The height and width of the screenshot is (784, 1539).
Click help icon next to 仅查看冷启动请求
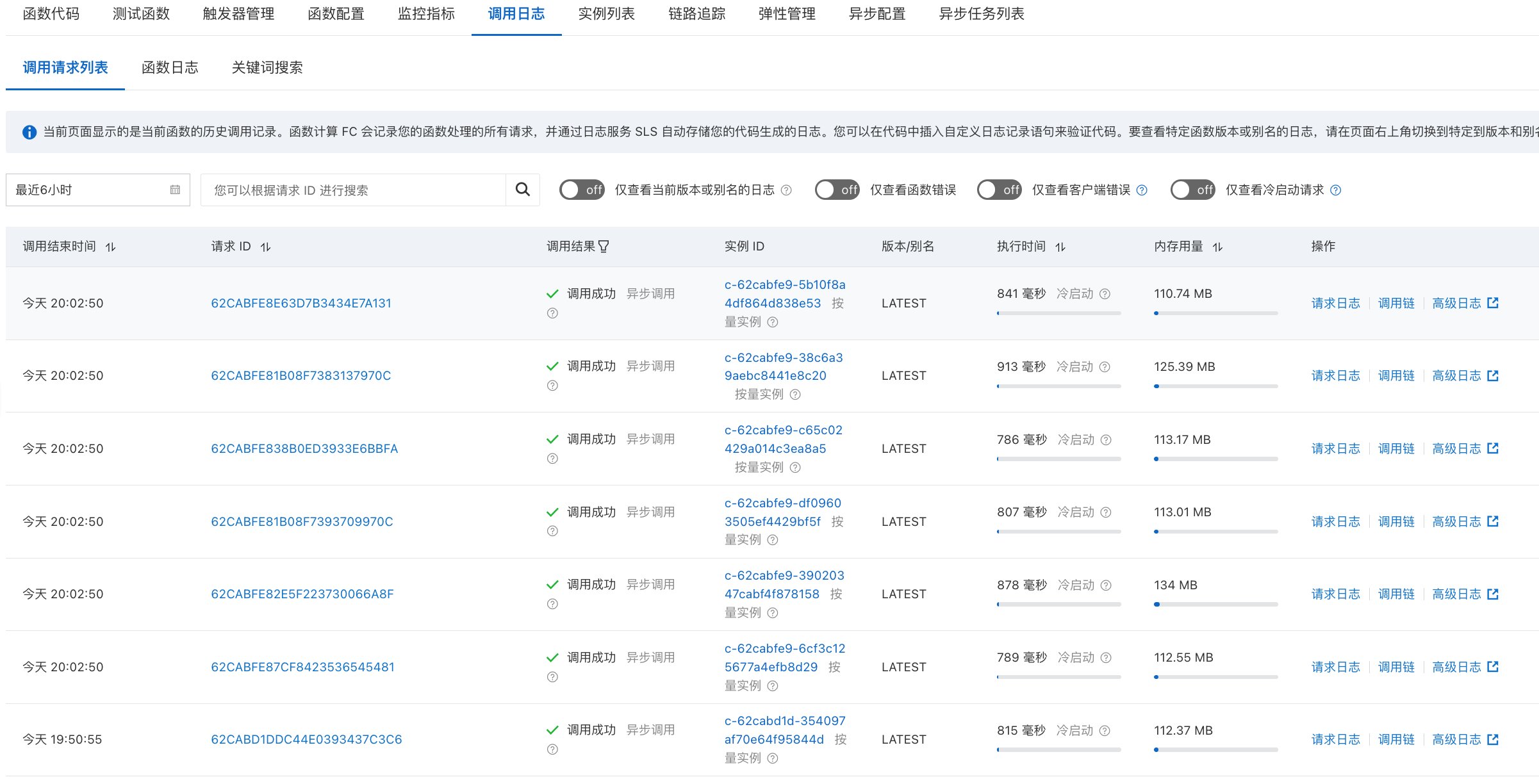pyautogui.click(x=1336, y=190)
